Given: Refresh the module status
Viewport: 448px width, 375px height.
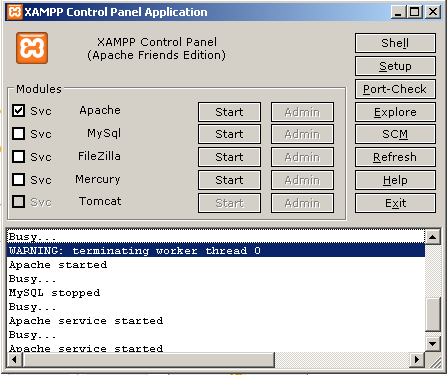Looking at the screenshot, I should (395, 157).
